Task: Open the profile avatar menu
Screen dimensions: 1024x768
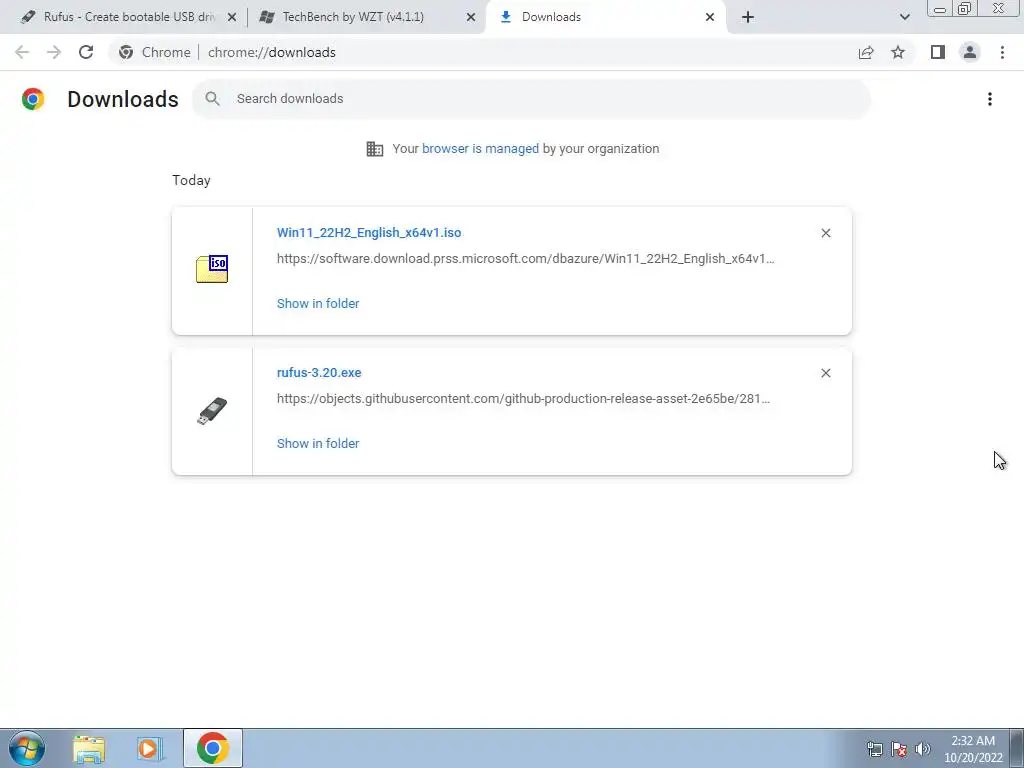Action: 970,52
